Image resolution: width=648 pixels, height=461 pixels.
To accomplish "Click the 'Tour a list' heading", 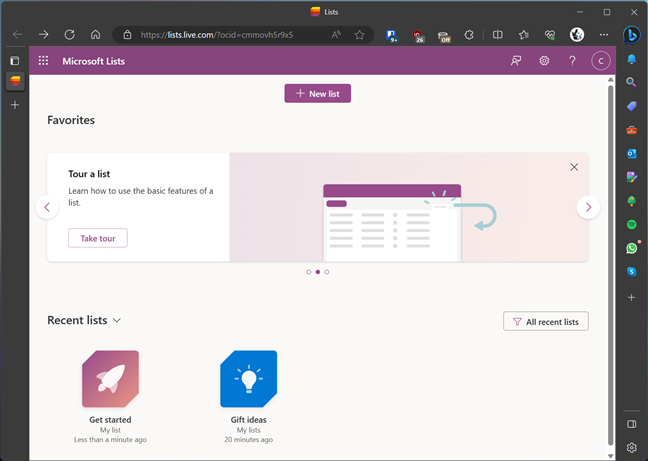I will pos(89,174).
